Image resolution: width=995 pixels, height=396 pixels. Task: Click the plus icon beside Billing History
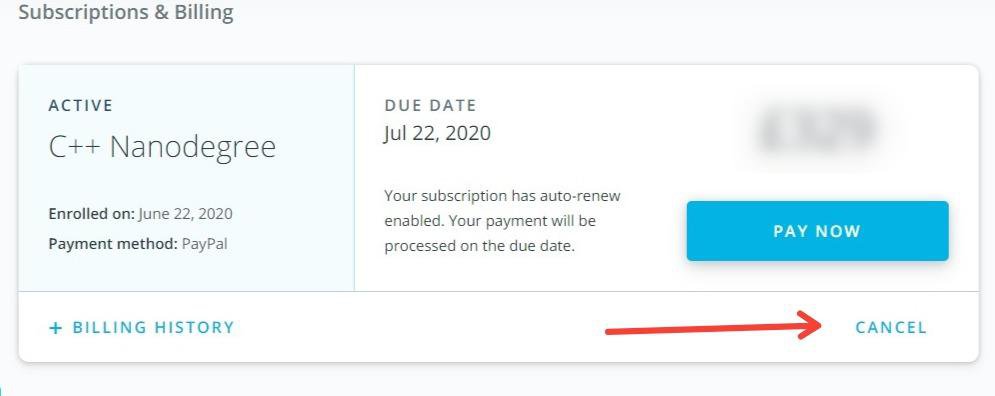(x=56, y=328)
